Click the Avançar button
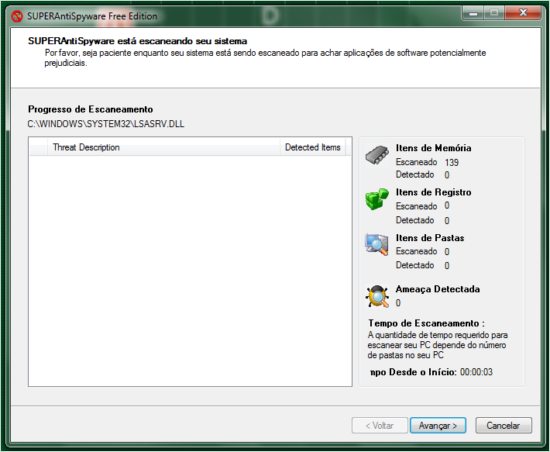The image size is (550, 452). point(438,425)
